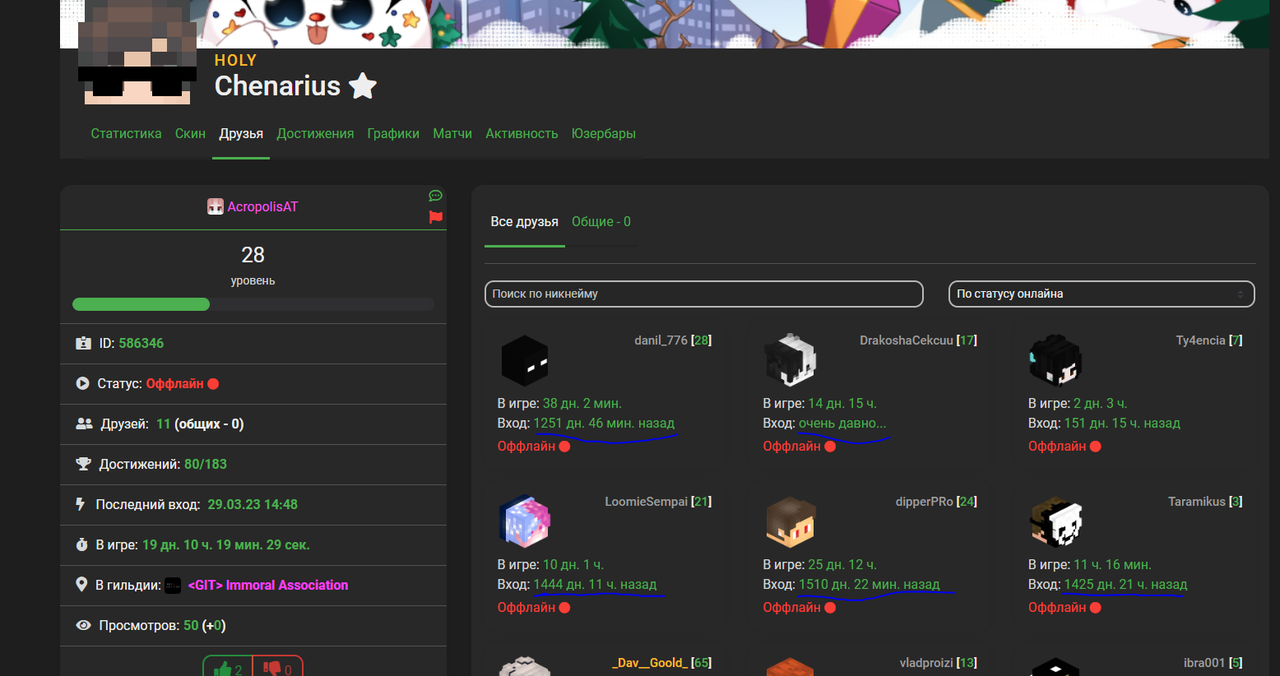Open the AcropolisAT profile link
Image resolution: width=1280 pixels, height=676 pixels.
pos(262,207)
